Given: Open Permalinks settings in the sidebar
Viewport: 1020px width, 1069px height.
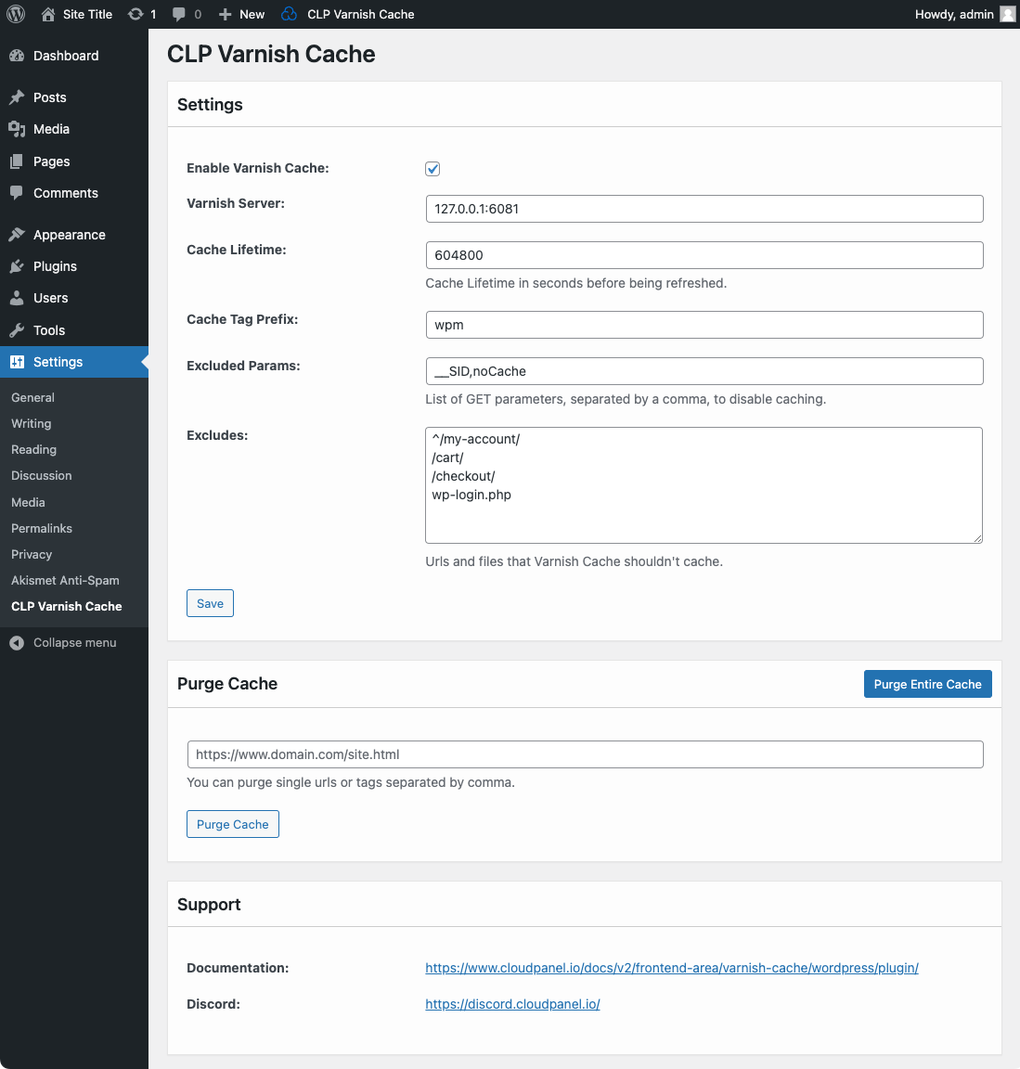Looking at the screenshot, I should coord(41,528).
